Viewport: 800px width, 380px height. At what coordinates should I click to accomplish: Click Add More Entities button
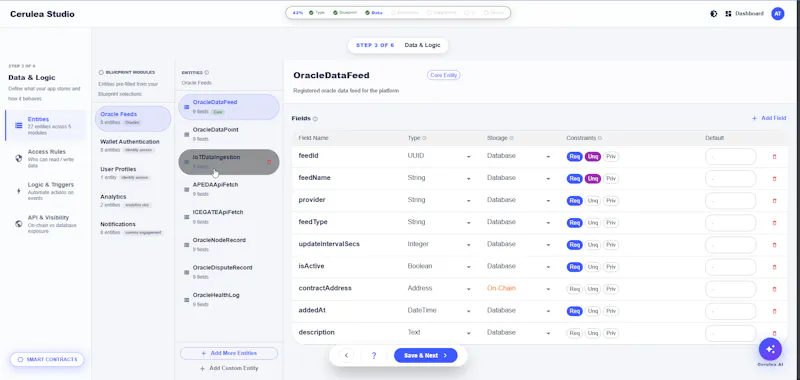click(x=229, y=353)
